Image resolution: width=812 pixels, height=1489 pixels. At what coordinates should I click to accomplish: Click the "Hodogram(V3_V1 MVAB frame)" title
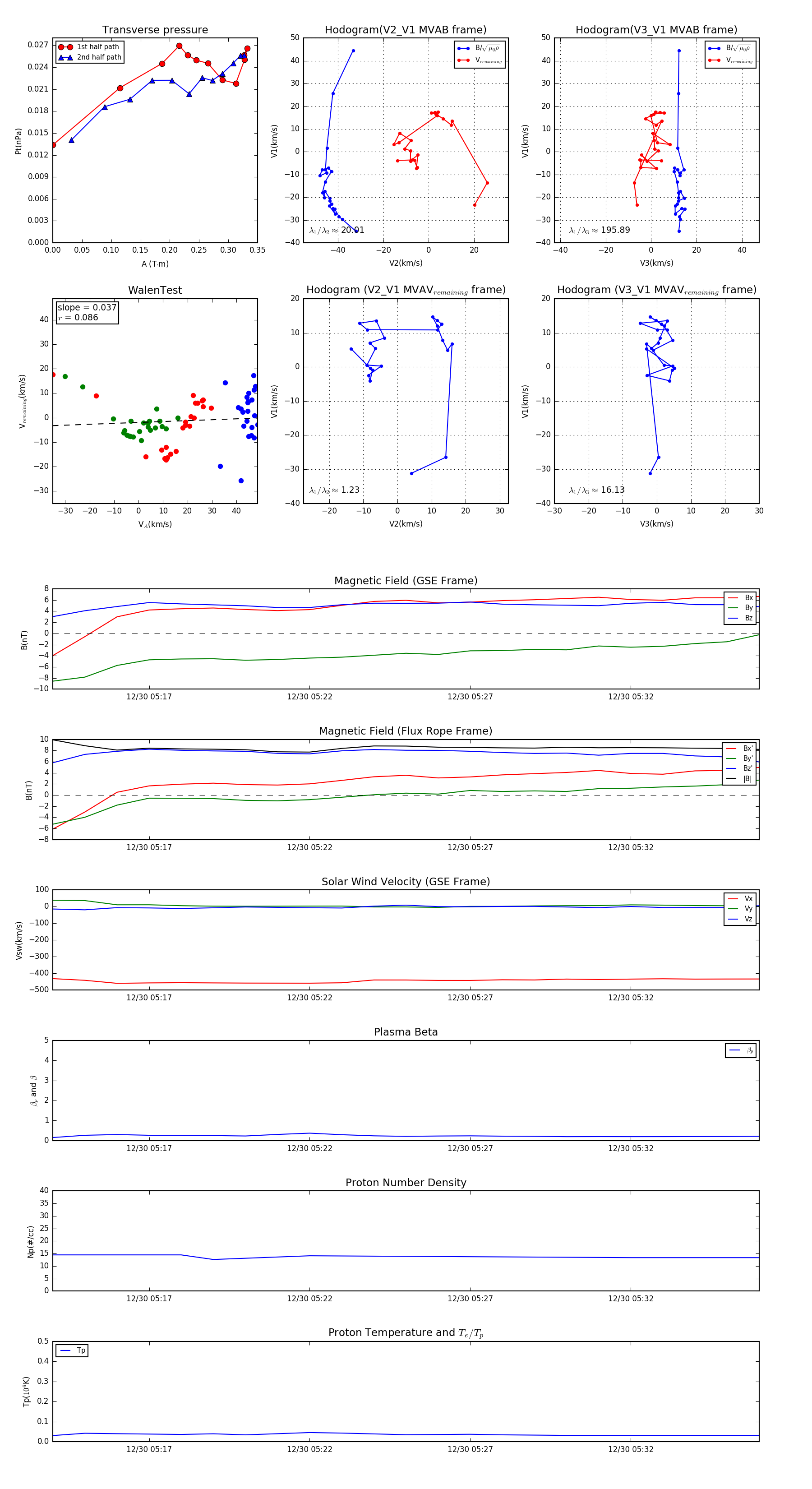coord(656,30)
